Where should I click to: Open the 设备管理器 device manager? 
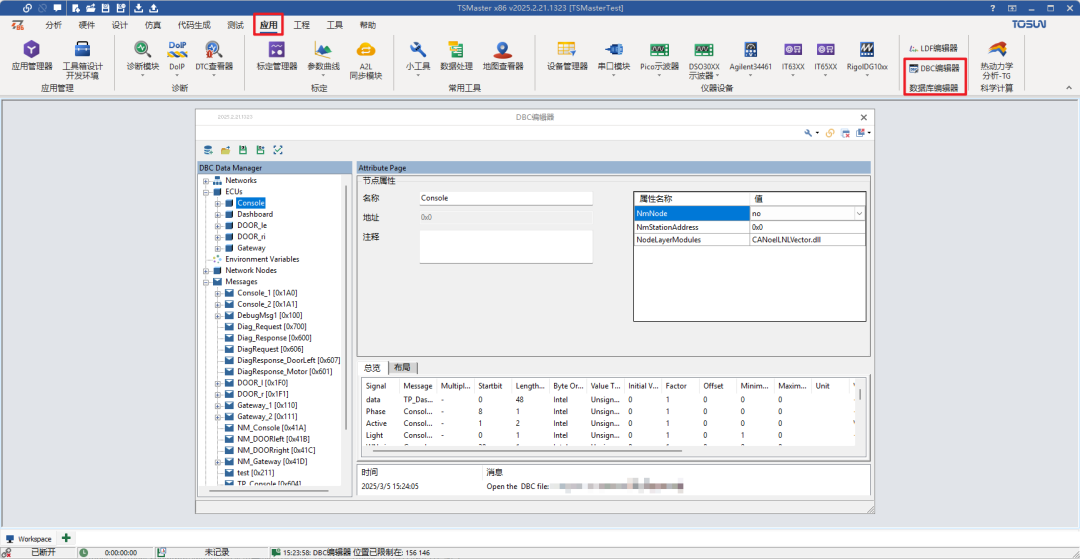tap(567, 55)
